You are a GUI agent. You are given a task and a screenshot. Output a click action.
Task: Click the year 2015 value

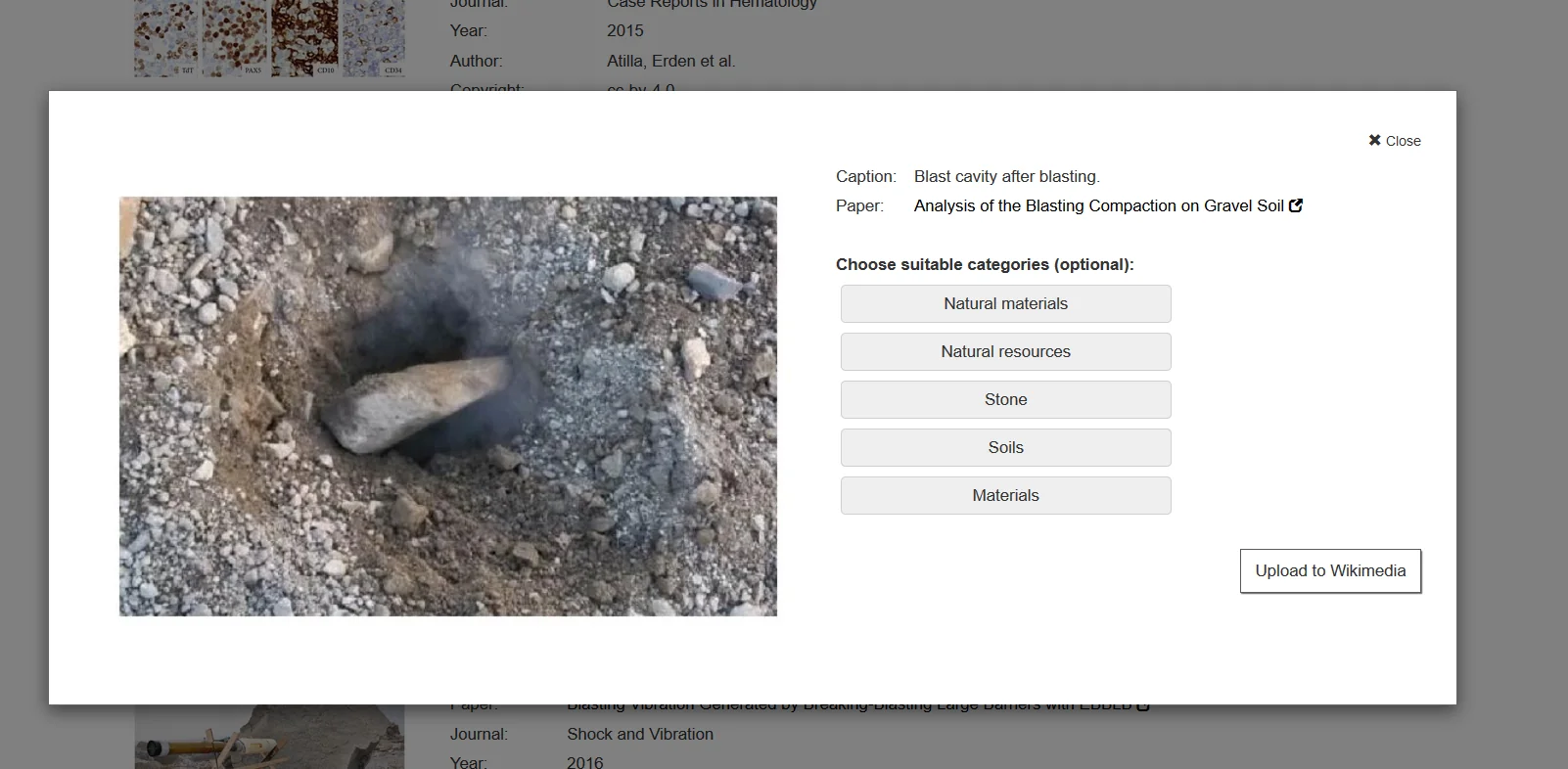coord(625,30)
